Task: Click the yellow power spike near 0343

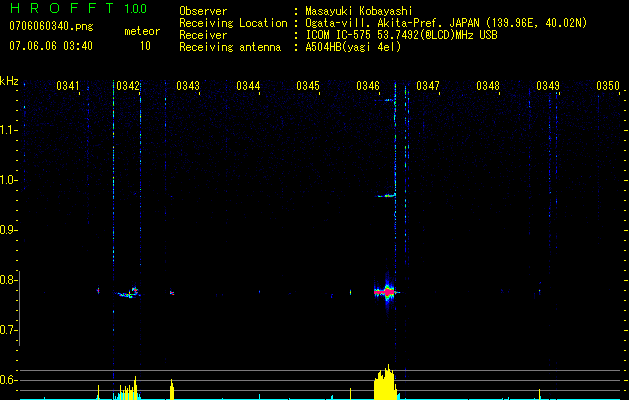Action: click(x=172, y=389)
